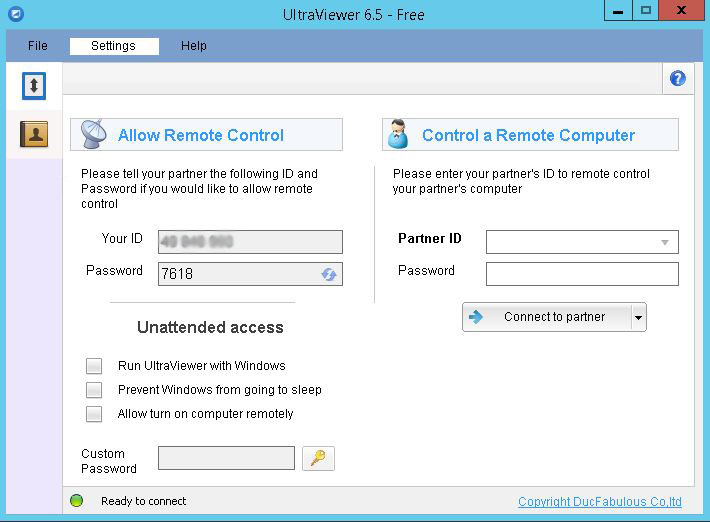710x522 pixels.
Task: Refresh the password with the circular arrows icon
Action: pyautogui.click(x=329, y=274)
